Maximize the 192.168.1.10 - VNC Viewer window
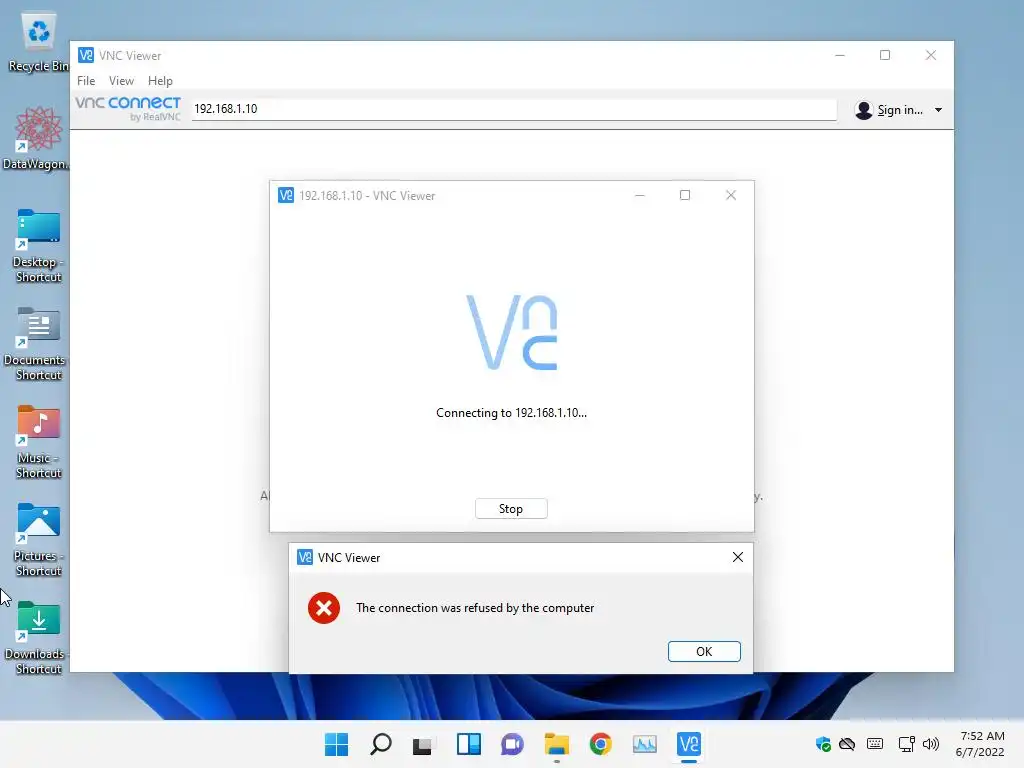Image resolution: width=1024 pixels, height=768 pixels. tap(684, 195)
